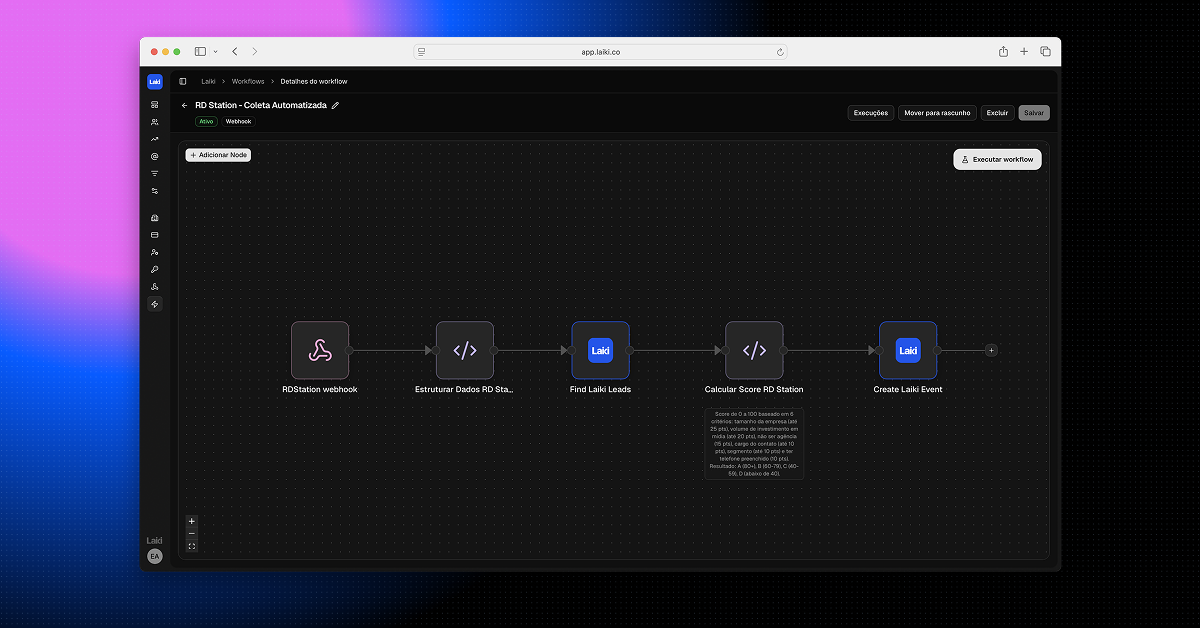Open the Laiki logo home icon
Image resolution: width=1200 pixels, height=628 pixels.
coord(155,82)
